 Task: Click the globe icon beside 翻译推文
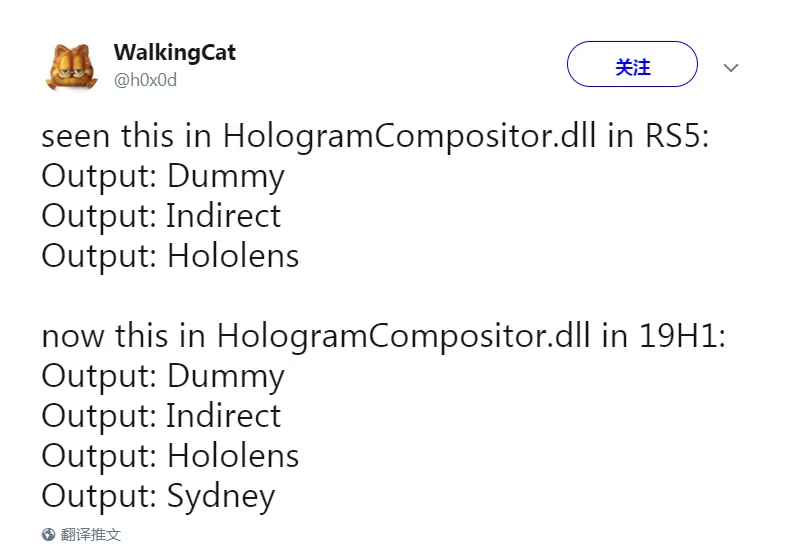point(49,534)
